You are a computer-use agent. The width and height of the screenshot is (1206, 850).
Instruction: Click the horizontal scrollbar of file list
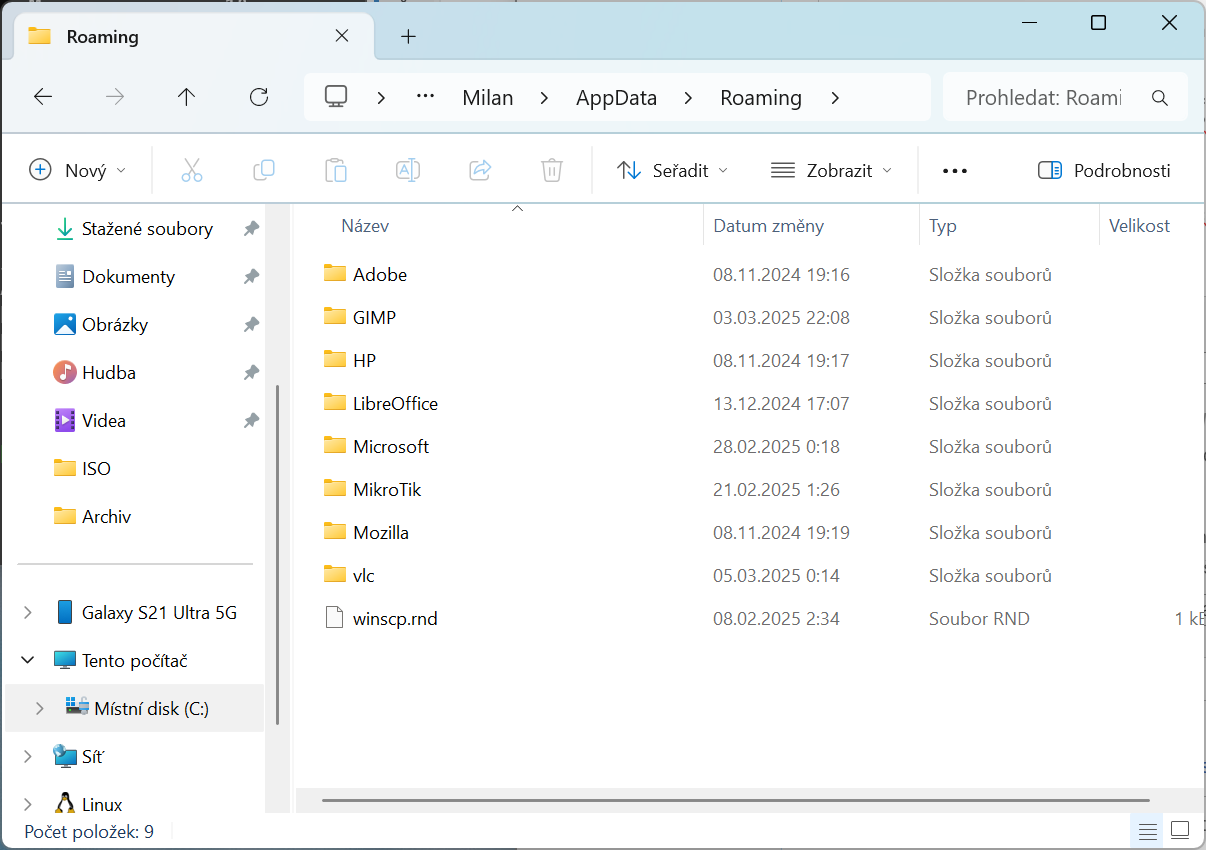tap(735, 800)
